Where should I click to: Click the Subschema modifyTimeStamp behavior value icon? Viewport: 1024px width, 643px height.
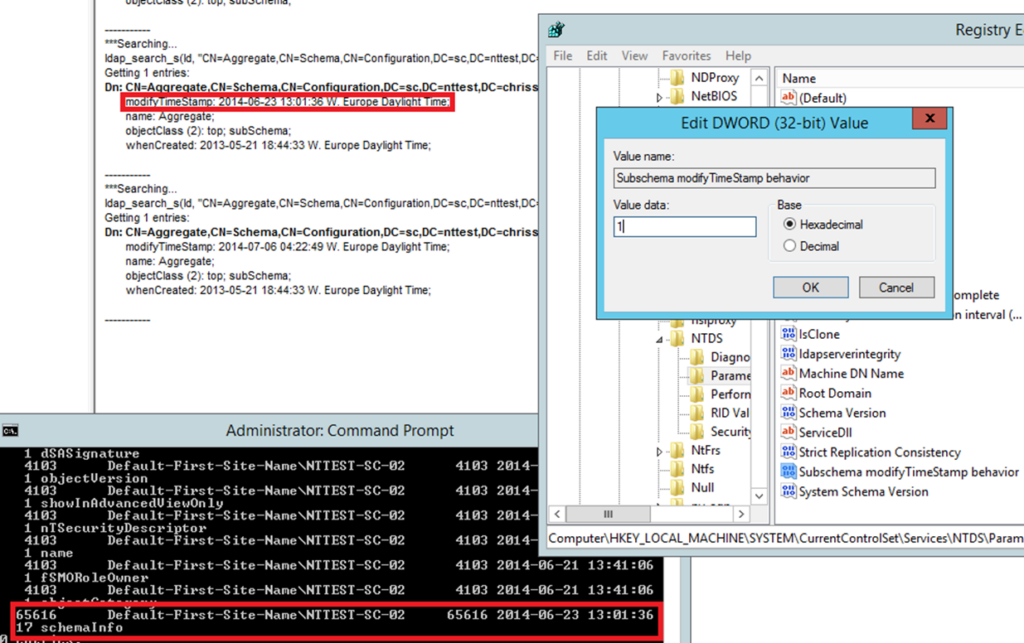point(788,471)
